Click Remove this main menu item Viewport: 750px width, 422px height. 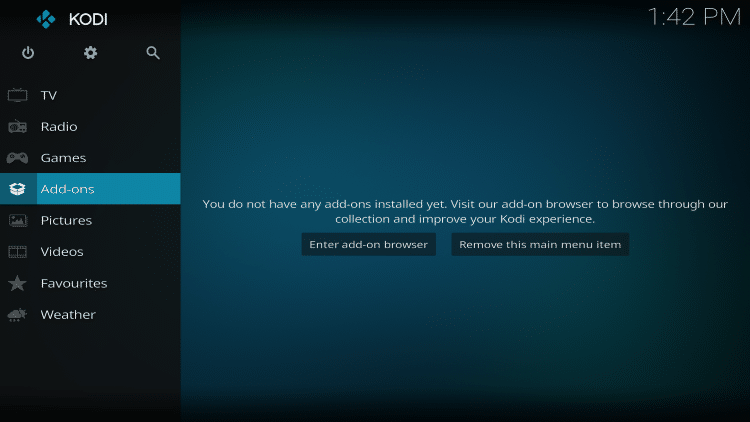coord(540,244)
